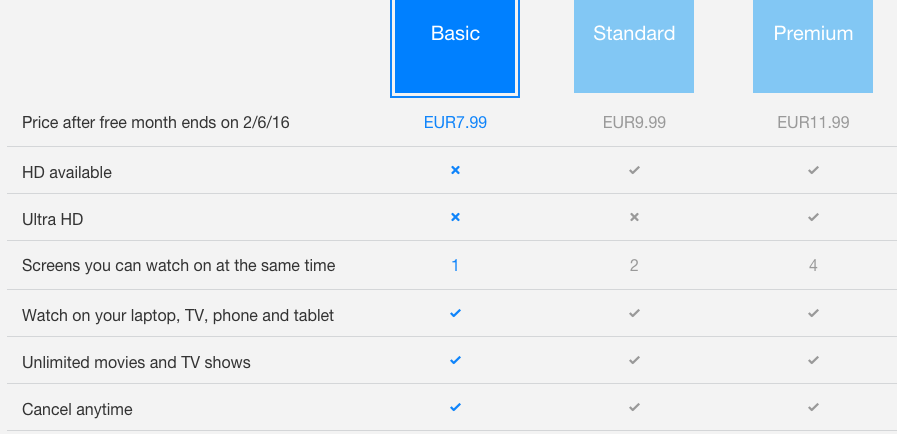Viewport: 897px width, 434px height.
Task: Click Standard's Ultra HD cross icon
Action: click(x=634, y=217)
